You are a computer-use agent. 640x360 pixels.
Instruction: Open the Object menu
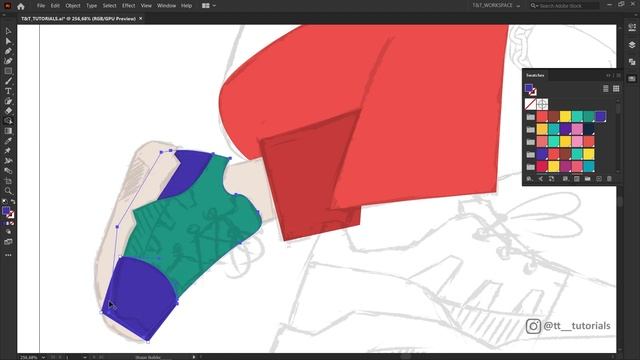73,6
